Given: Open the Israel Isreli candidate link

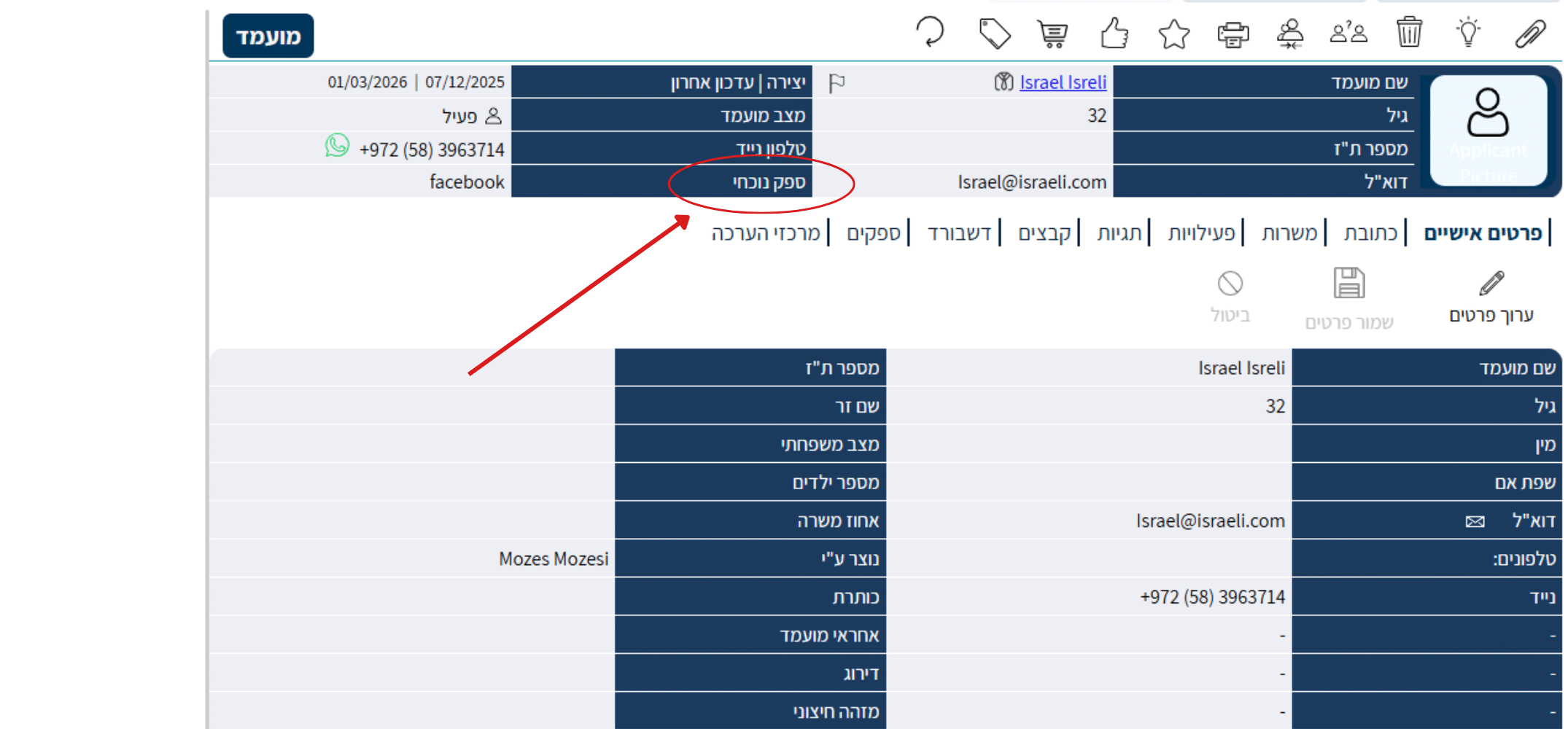Looking at the screenshot, I should pos(1062,82).
